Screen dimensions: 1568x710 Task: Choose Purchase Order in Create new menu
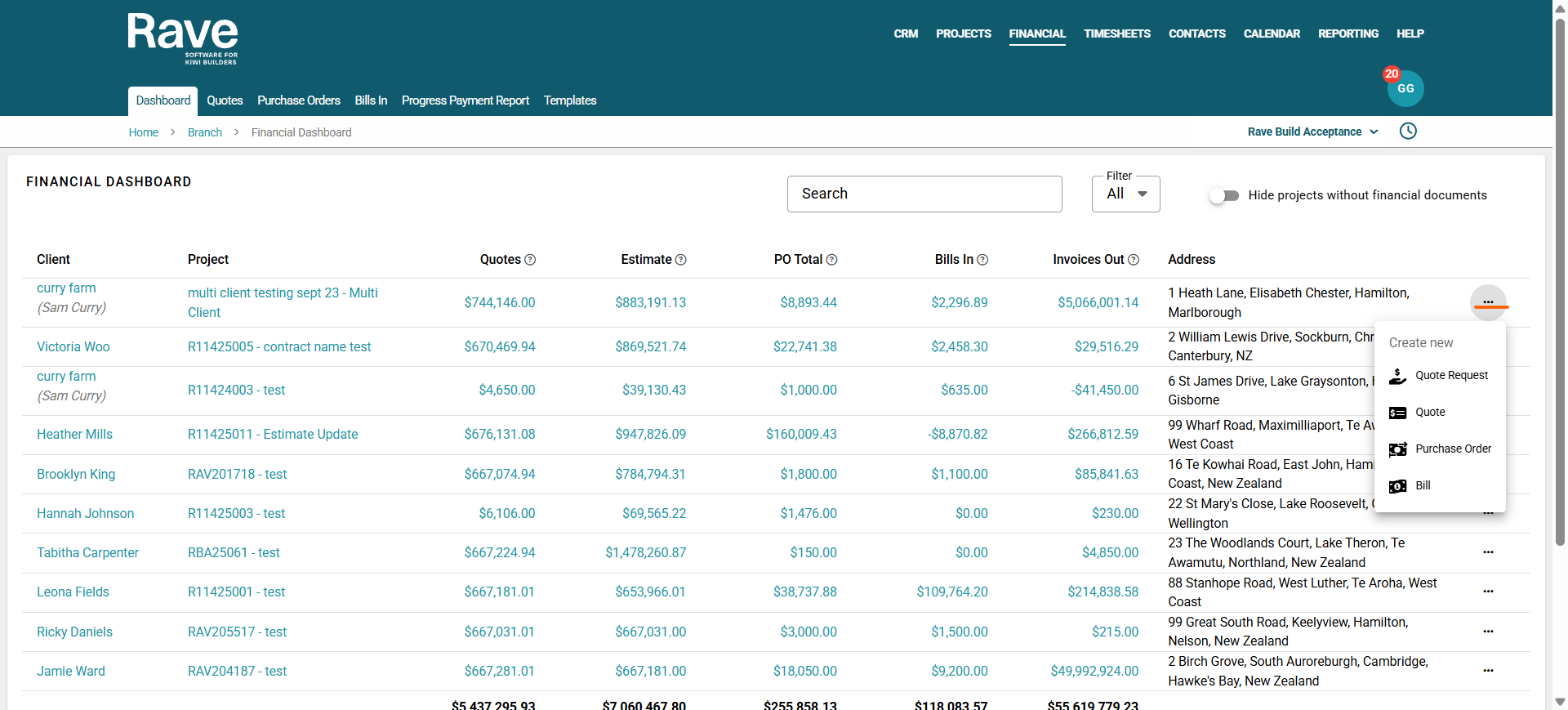(x=1452, y=449)
